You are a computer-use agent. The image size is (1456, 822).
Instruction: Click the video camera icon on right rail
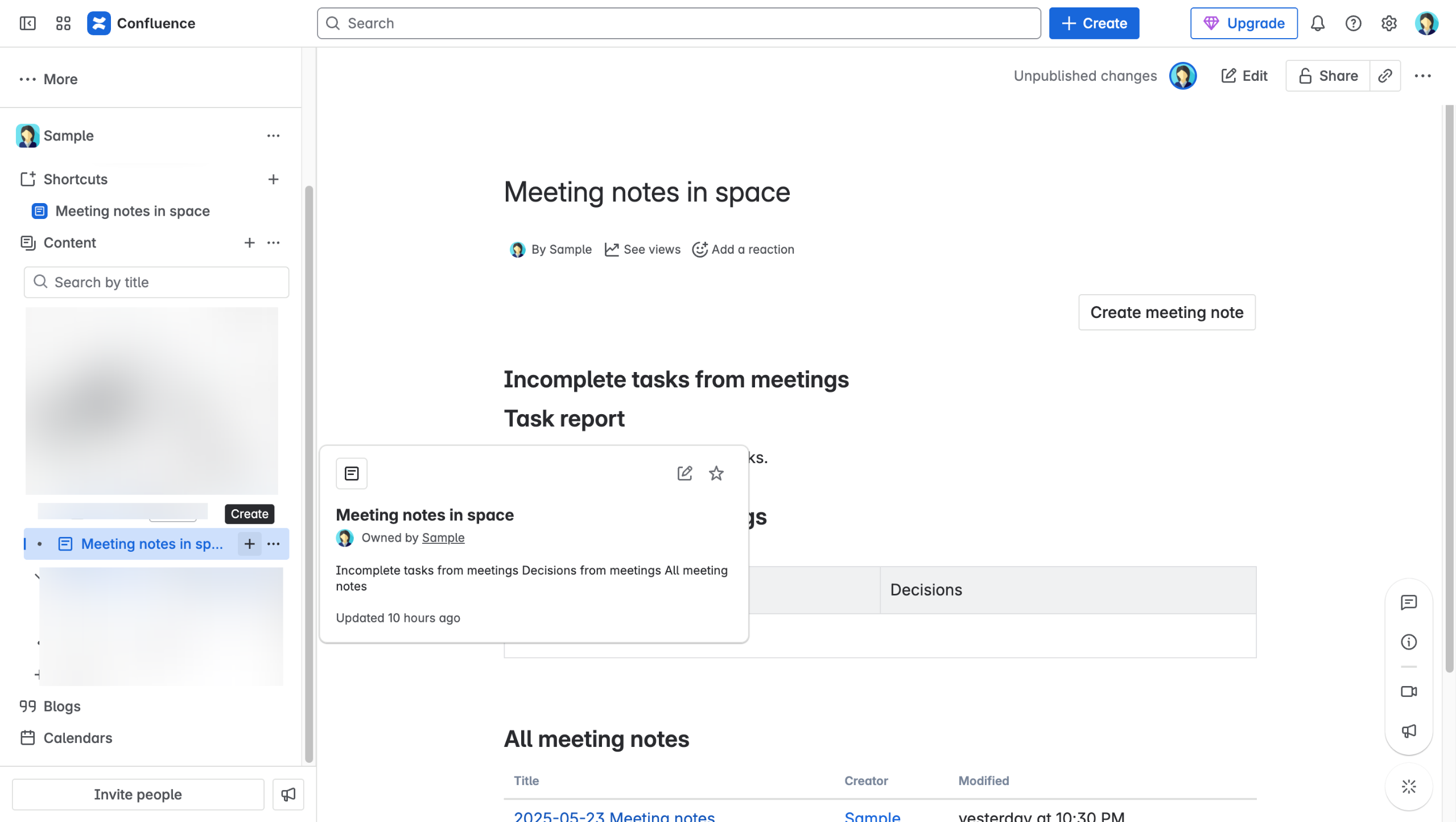[1409, 691]
